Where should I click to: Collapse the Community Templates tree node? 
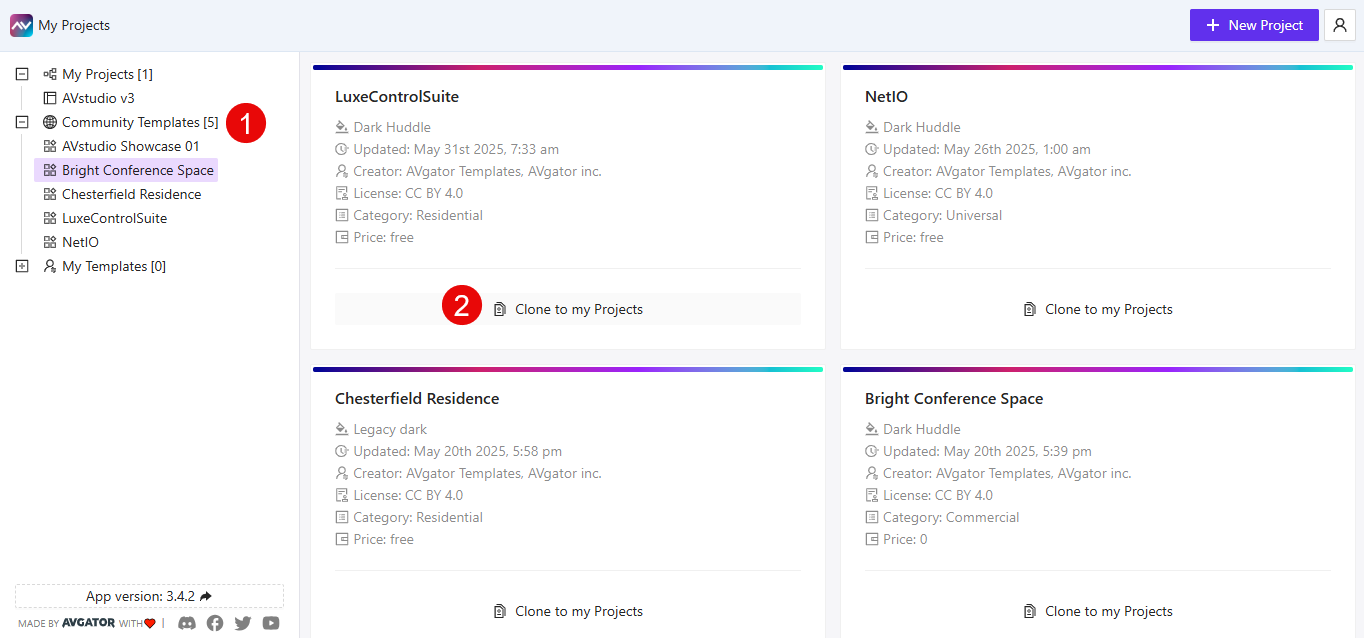(20, 122)
